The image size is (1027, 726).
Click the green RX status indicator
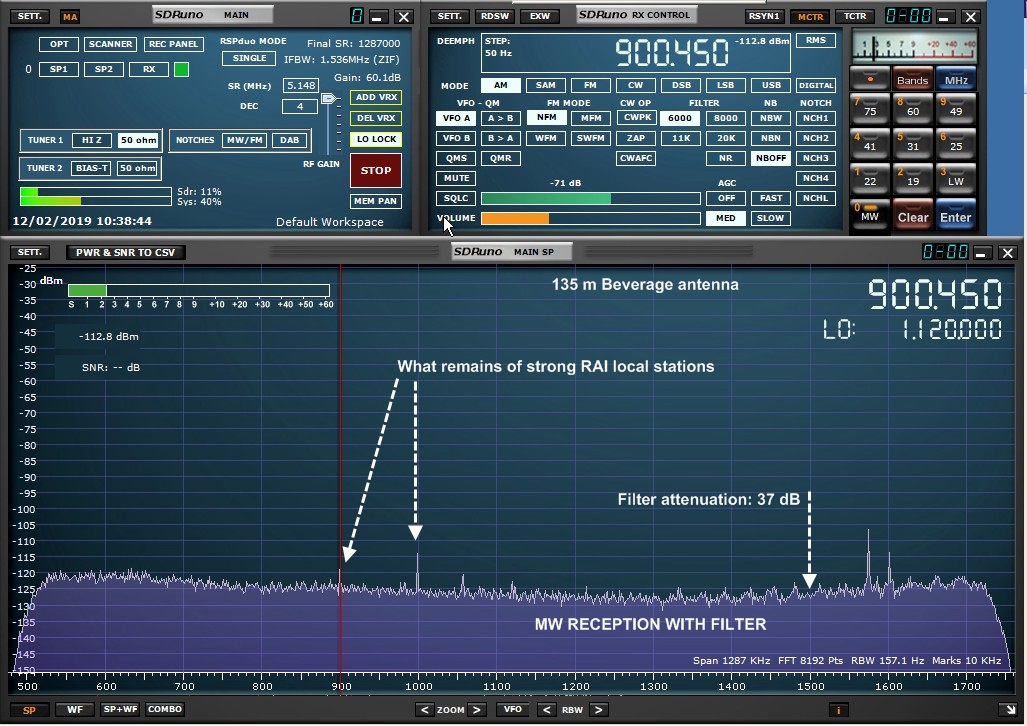181,69
